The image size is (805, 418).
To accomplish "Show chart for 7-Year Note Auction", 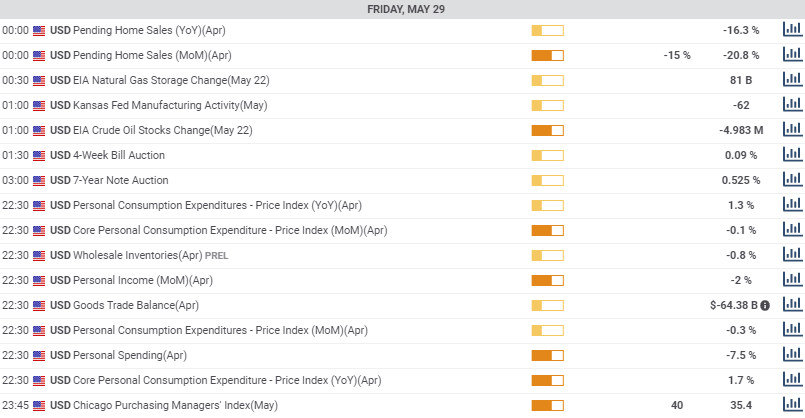I will tap(792, 180).
